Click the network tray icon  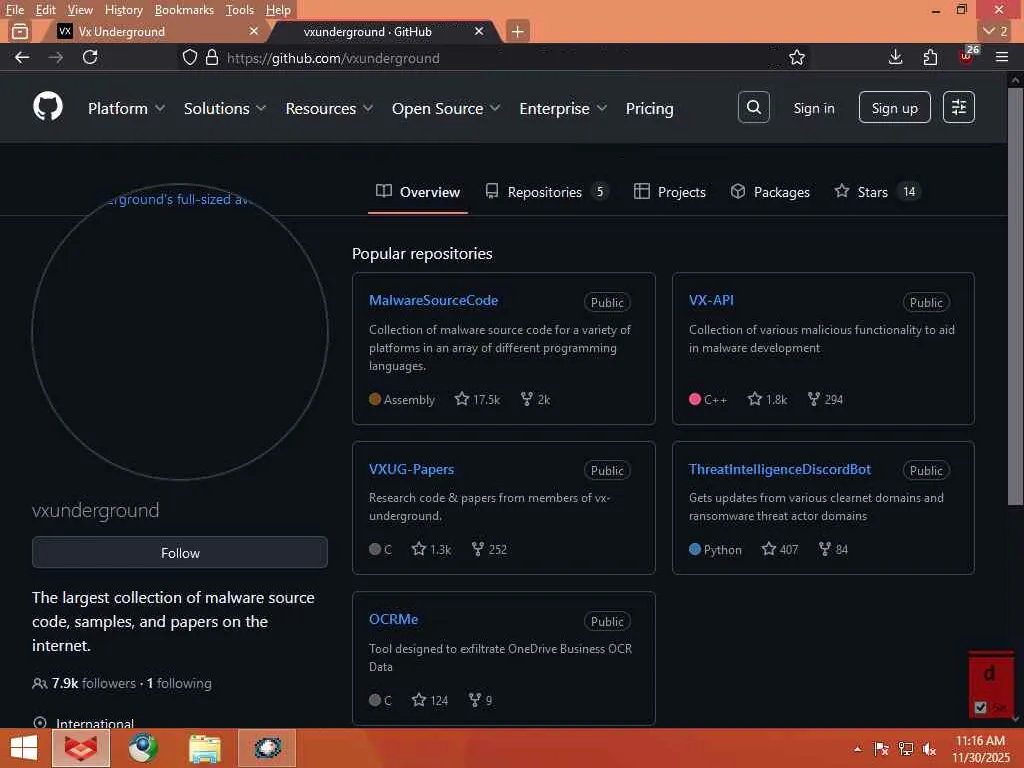coord(905,749)
